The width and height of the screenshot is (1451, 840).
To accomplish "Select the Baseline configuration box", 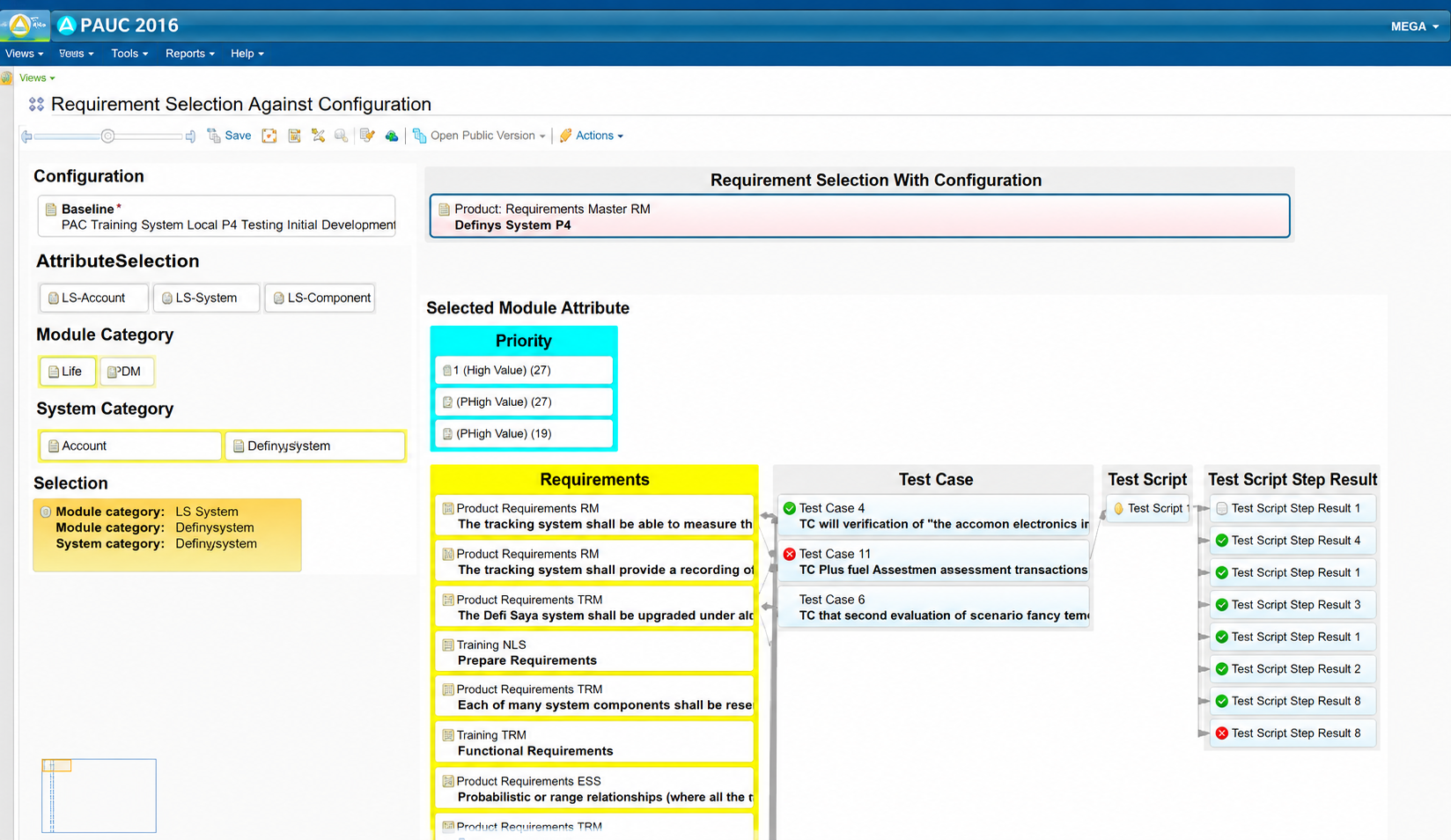I will (x=217, y=217).
